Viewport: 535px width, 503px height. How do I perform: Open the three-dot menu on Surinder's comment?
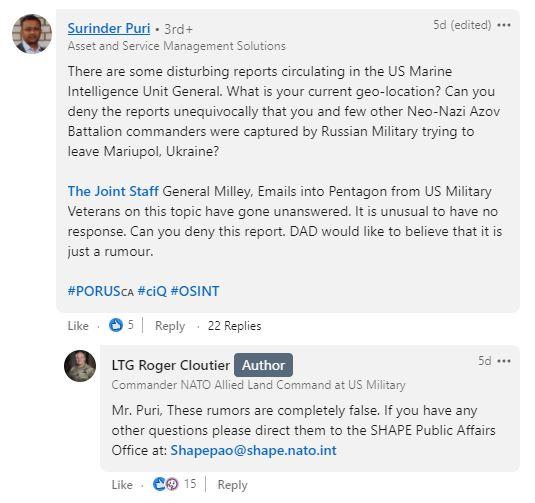coord(504,25)
